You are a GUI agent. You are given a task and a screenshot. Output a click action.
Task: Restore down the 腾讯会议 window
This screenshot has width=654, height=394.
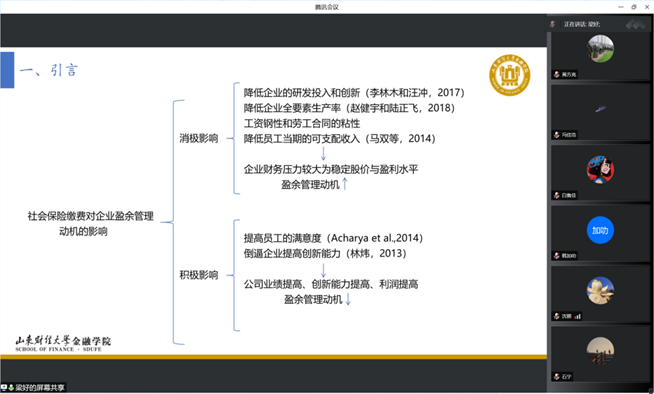[634, 7]
